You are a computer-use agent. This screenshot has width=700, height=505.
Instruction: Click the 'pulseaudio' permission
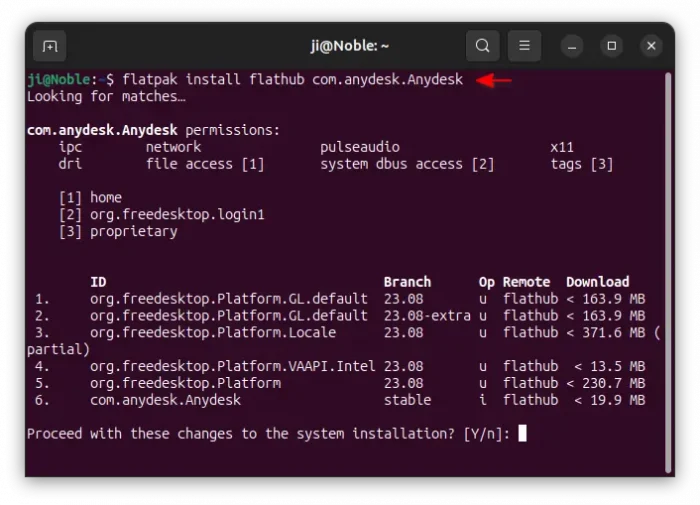[360, 147]
